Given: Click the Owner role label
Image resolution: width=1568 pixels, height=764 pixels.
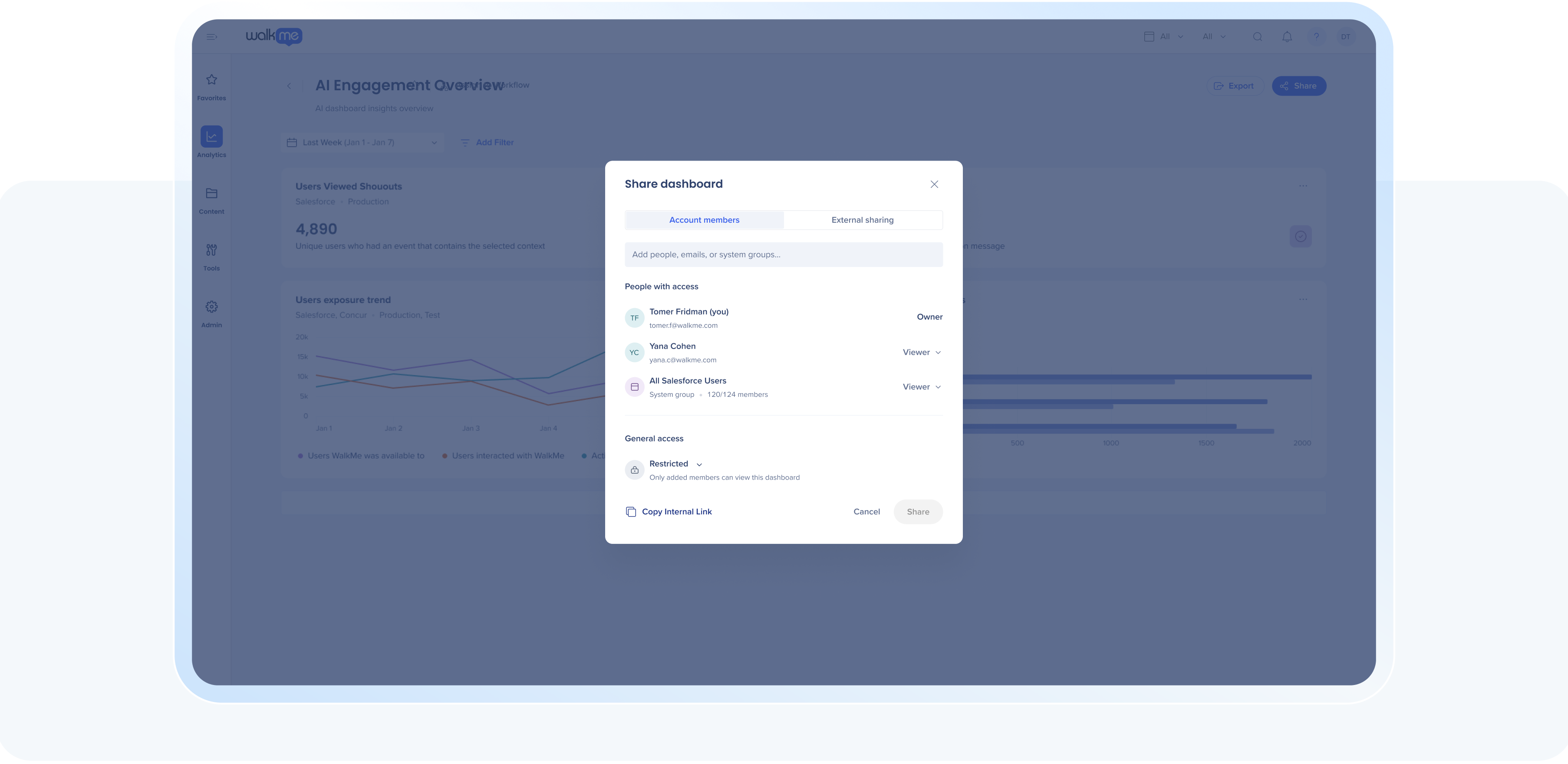Looking at the screenshot, I should click(x=929, y=317).
